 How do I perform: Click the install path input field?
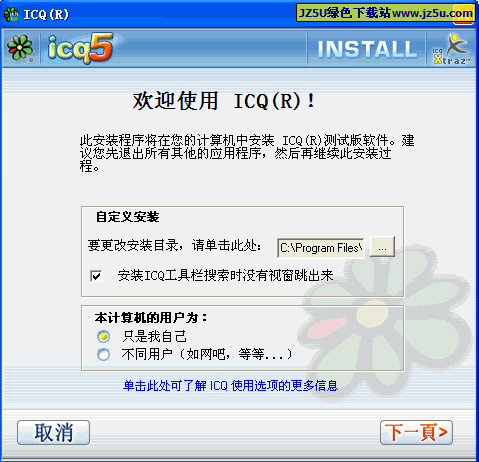(321, 248)
